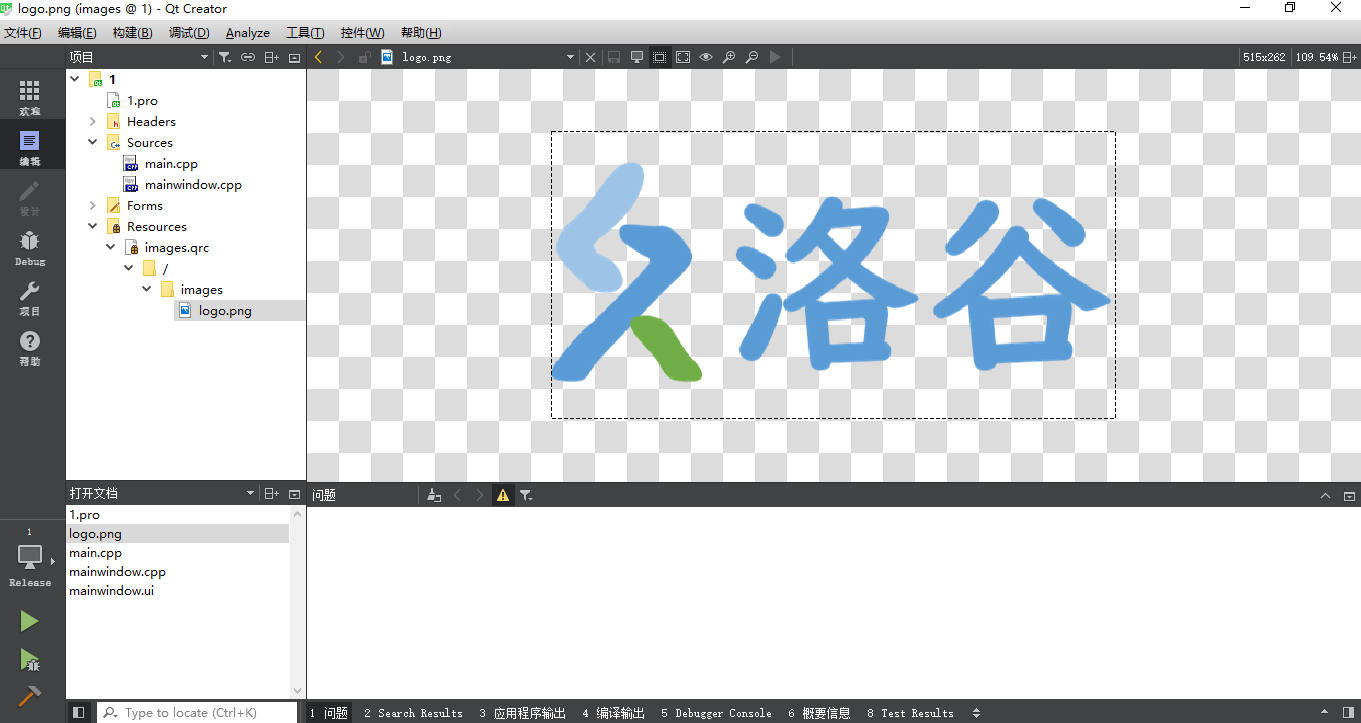Build project with hammer icon
This screenshot has width=1361, height=723.
click(29, 697)
